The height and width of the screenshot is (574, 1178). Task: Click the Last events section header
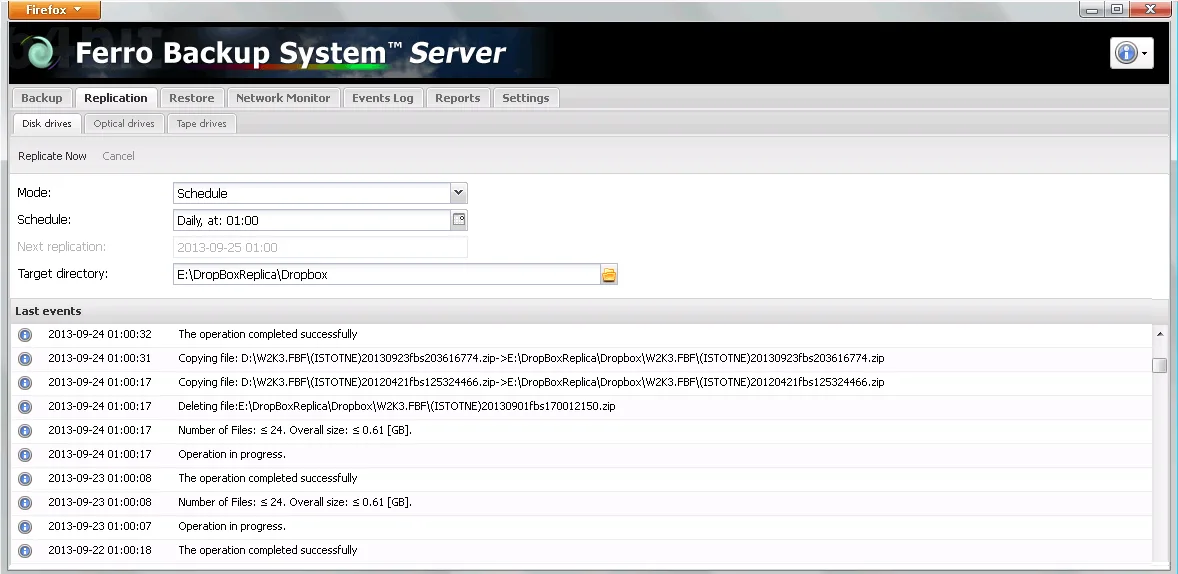(x=581, y=311)
